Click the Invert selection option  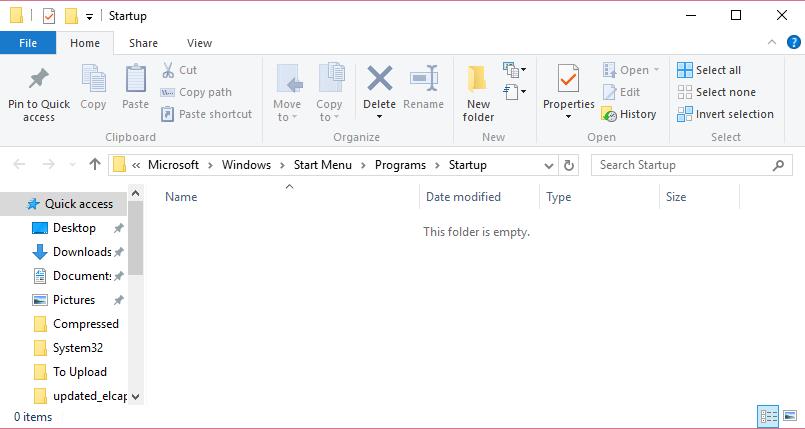click(x=725, y=114)
